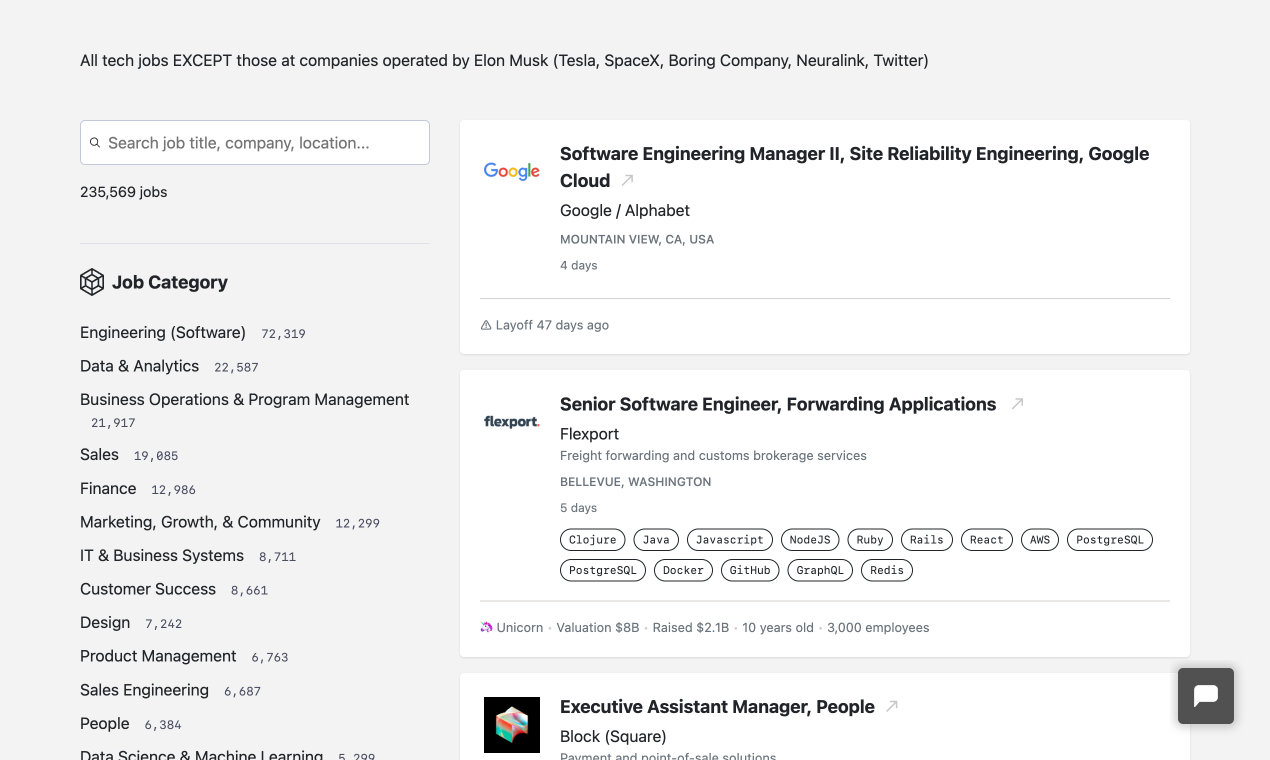The height and width of the screenshot is (760, 1270).
Task: Open Senior Software Engineer, Forwarding Applications job
Action: [x=778, y=404]
